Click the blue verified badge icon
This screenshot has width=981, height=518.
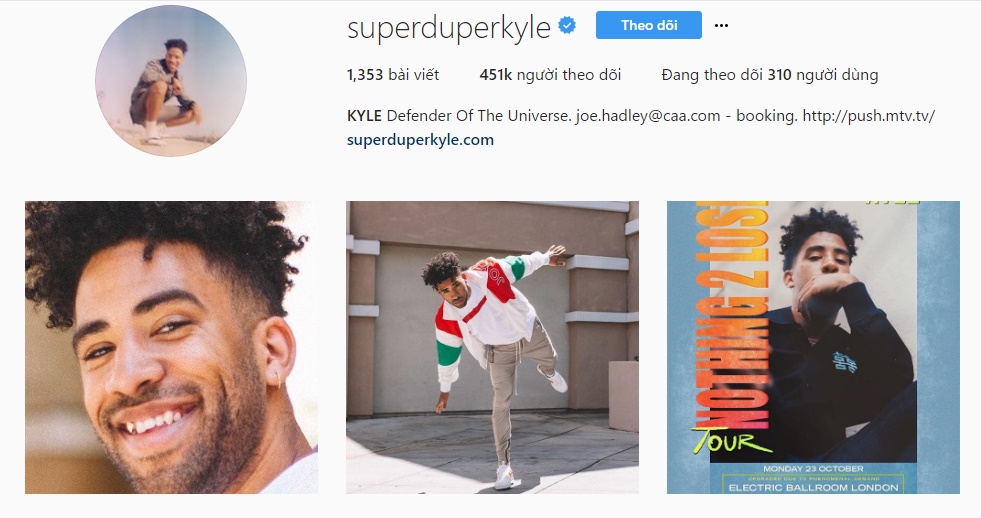567,26
